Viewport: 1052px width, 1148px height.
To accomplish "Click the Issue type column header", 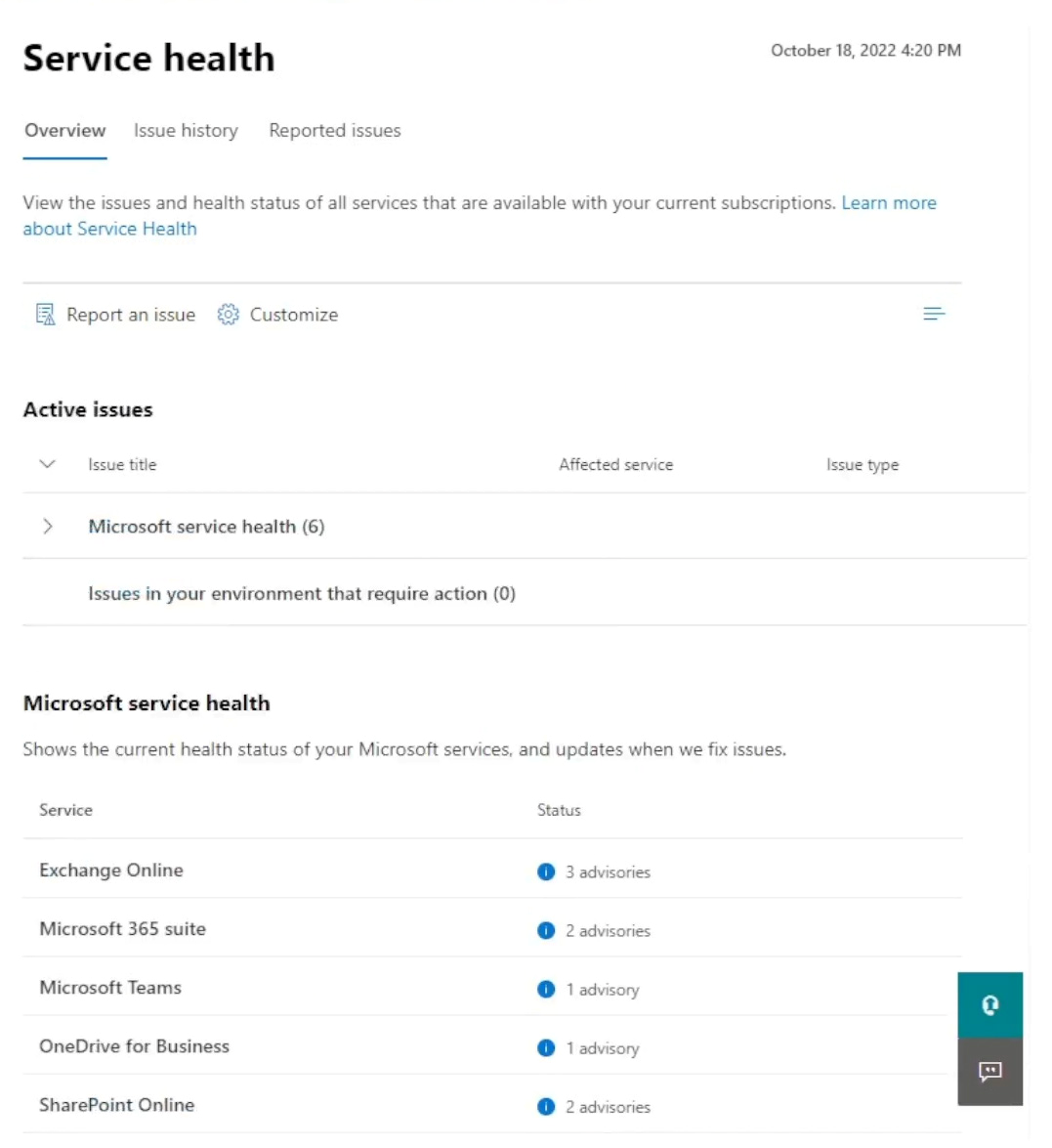I will (x=862, y=465).
